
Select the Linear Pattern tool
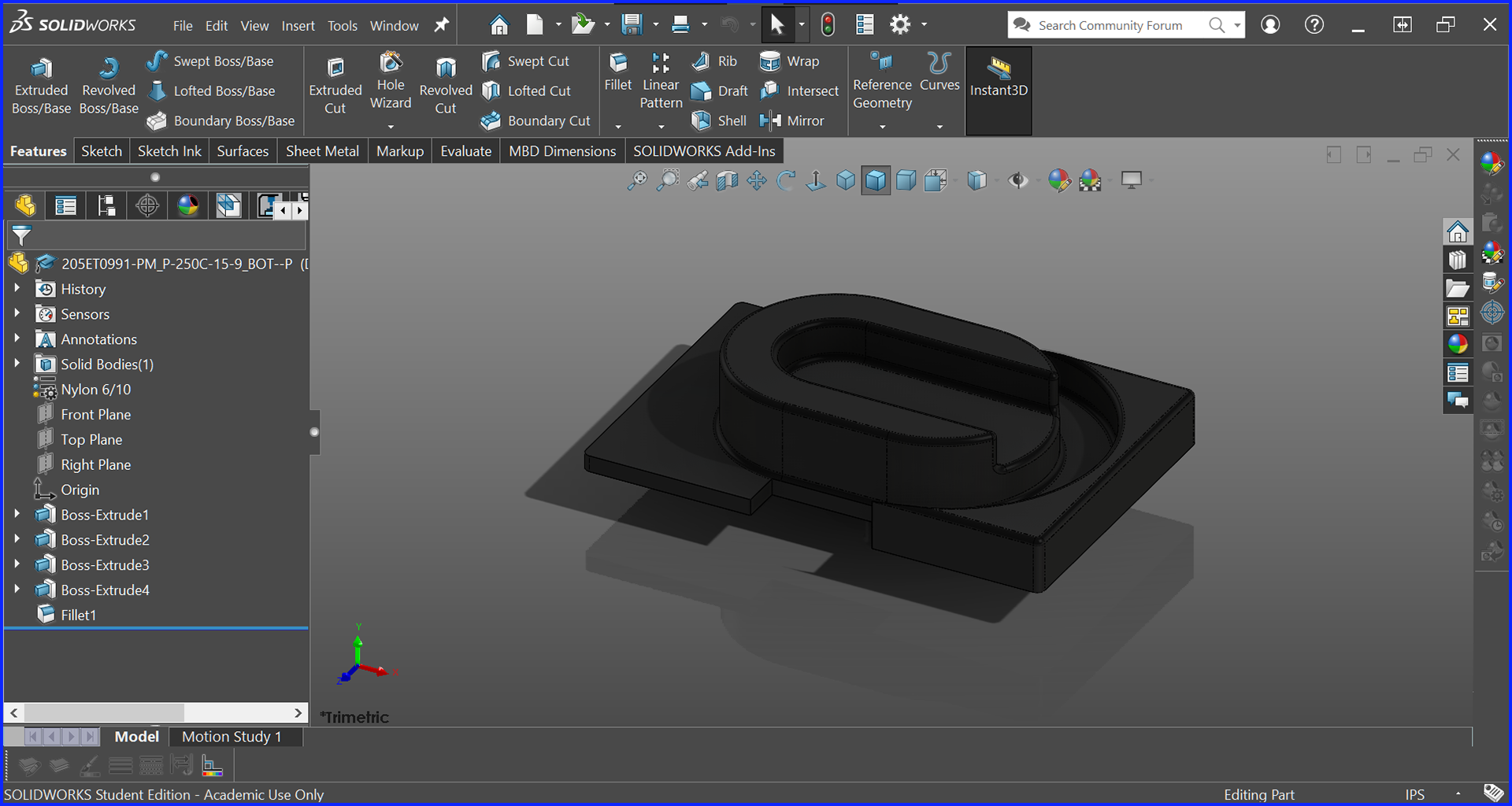coord(661,82)
